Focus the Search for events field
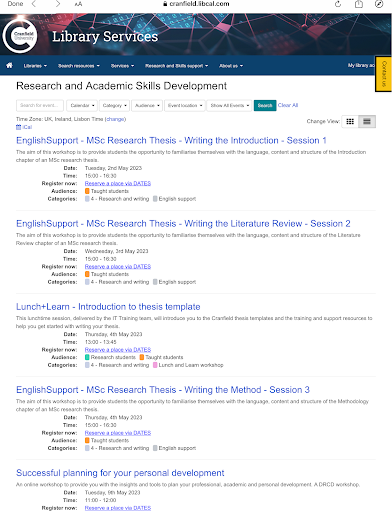This screenshot has width=392, height=512. pyautogui.click(x=40, y=105)
